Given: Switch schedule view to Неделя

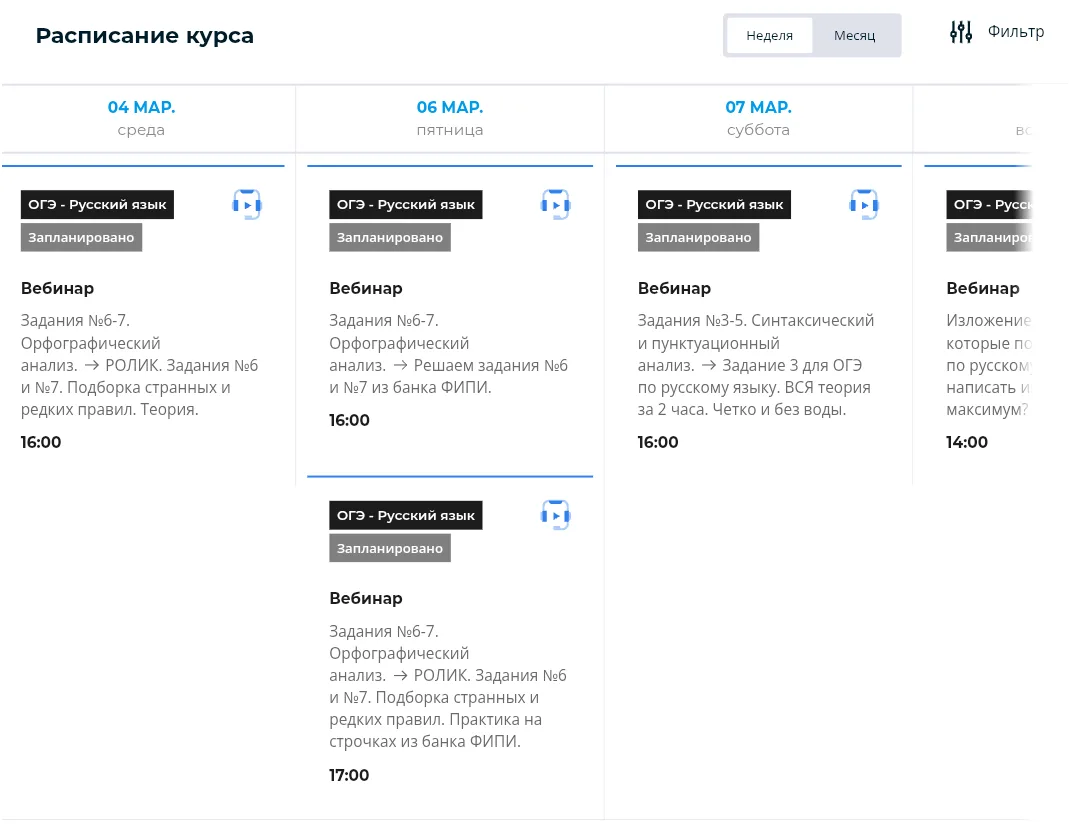Looking at the screenshot, I should [769, 35].
